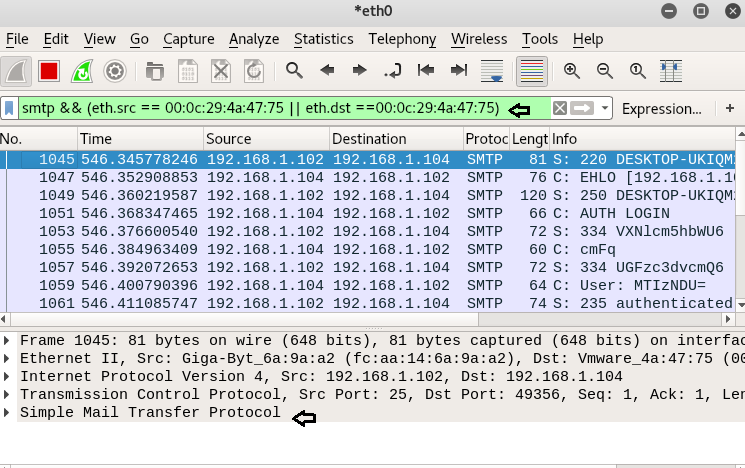The width and height of the screenshot is (745, 468).
Task: Open the Wireless menu
Action: (x=479, y=39)
